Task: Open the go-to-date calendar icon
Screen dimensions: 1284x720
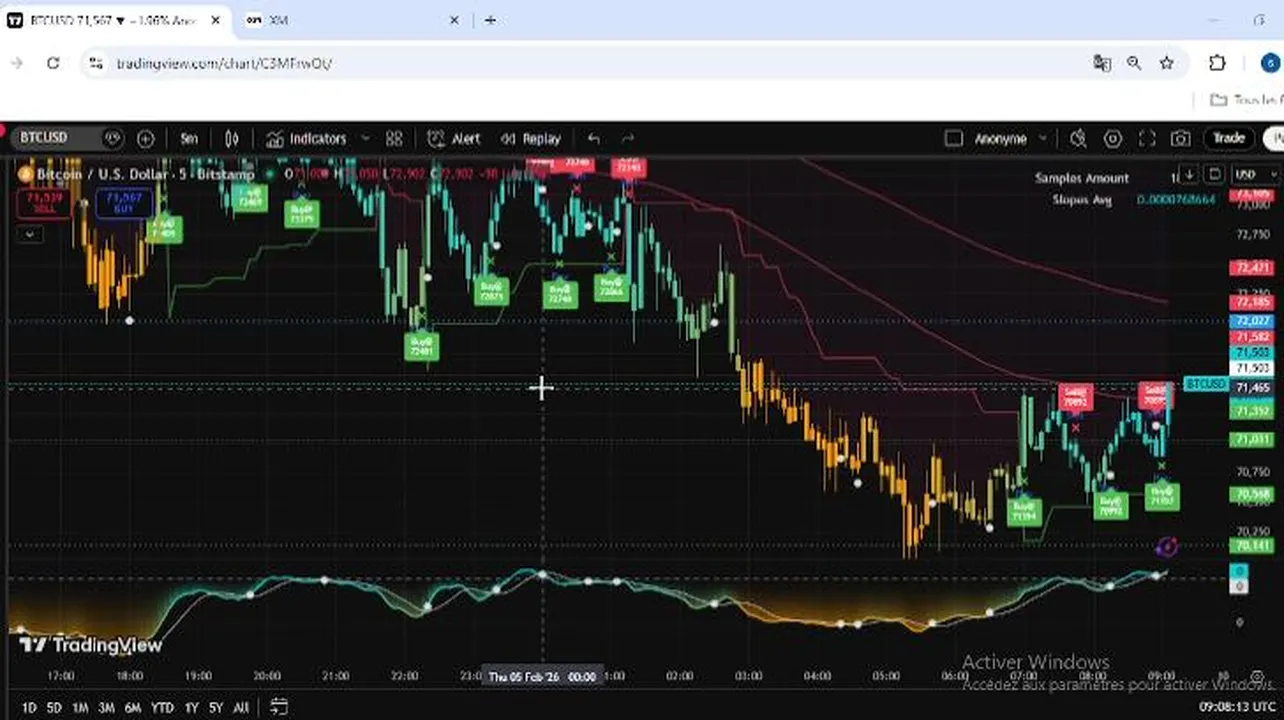Action: pos(279,707)
